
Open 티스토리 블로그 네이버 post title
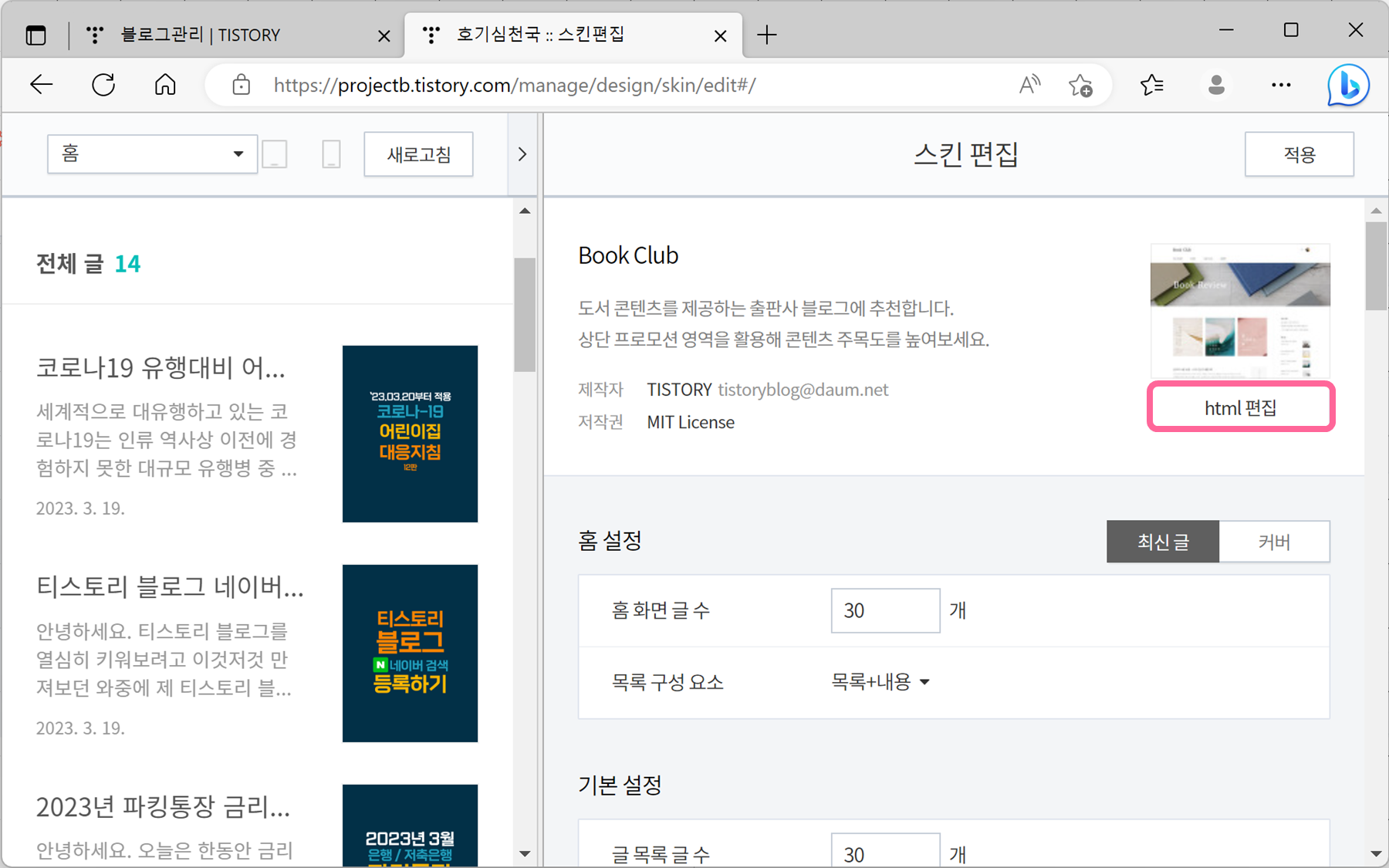(170, 587)
